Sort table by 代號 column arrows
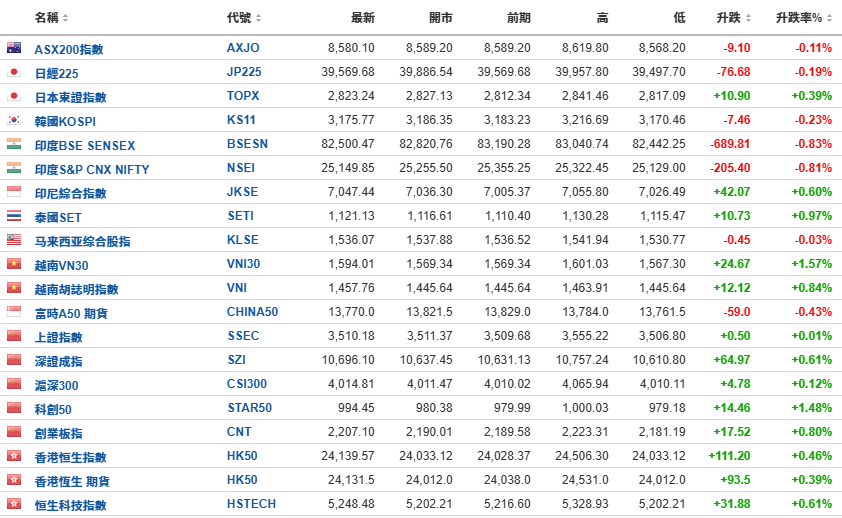This screenshot has height=518, width=842. click(x=258, y=18)
